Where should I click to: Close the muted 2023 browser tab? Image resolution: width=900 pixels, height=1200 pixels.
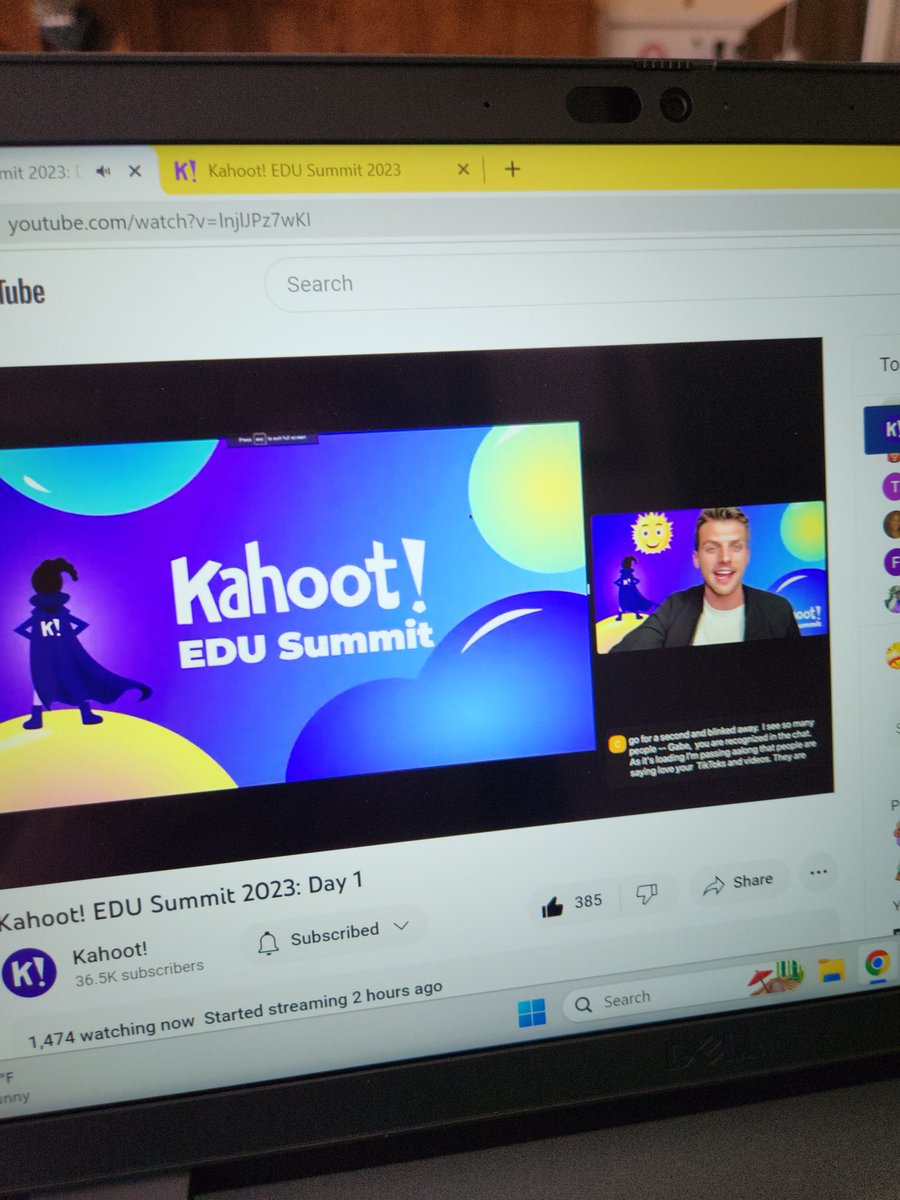point(135,171)
